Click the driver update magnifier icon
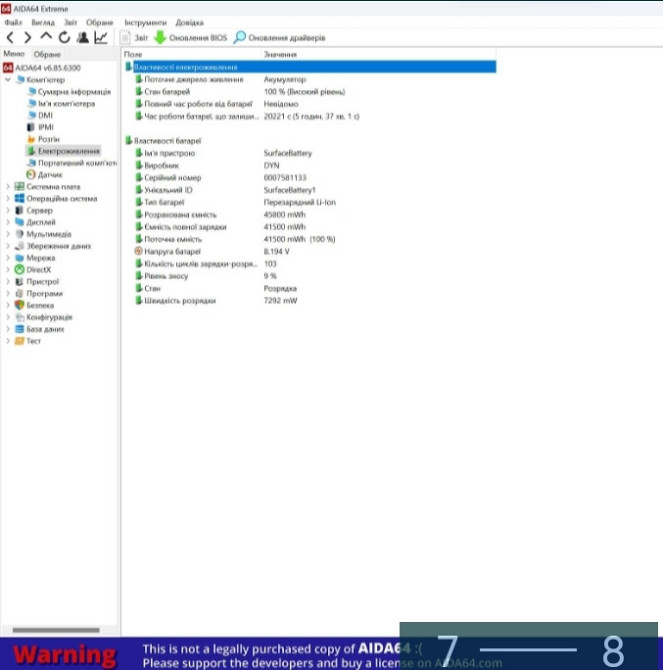This screenshot has width=663, height=670. 240,37
